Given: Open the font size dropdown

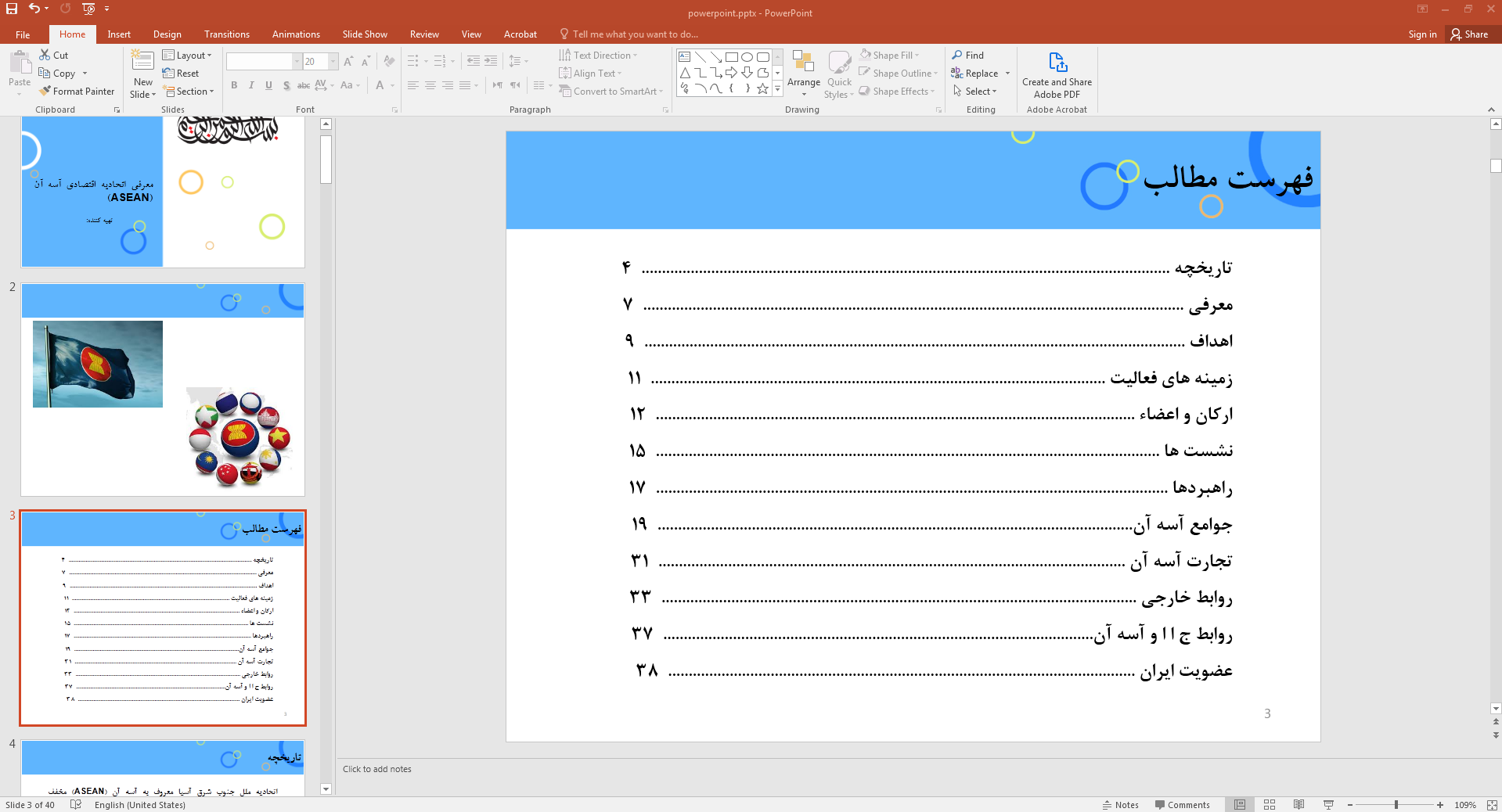Looking at the screenshot, I should coord(333,61).
